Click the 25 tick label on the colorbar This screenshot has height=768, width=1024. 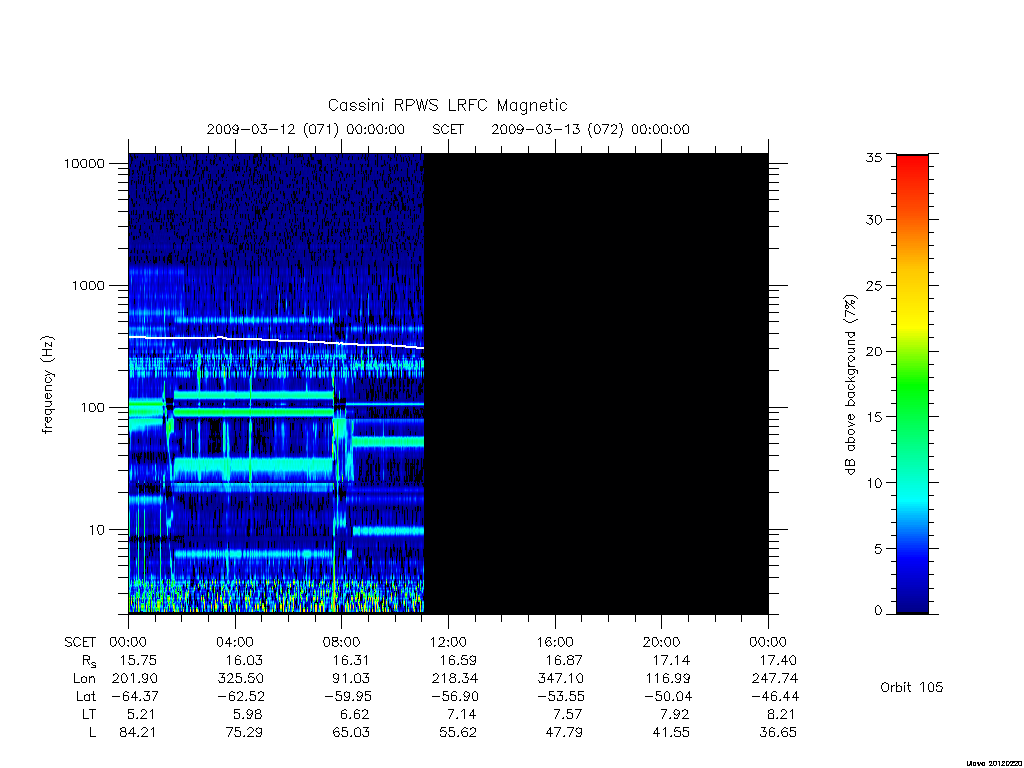coord(874,285)
